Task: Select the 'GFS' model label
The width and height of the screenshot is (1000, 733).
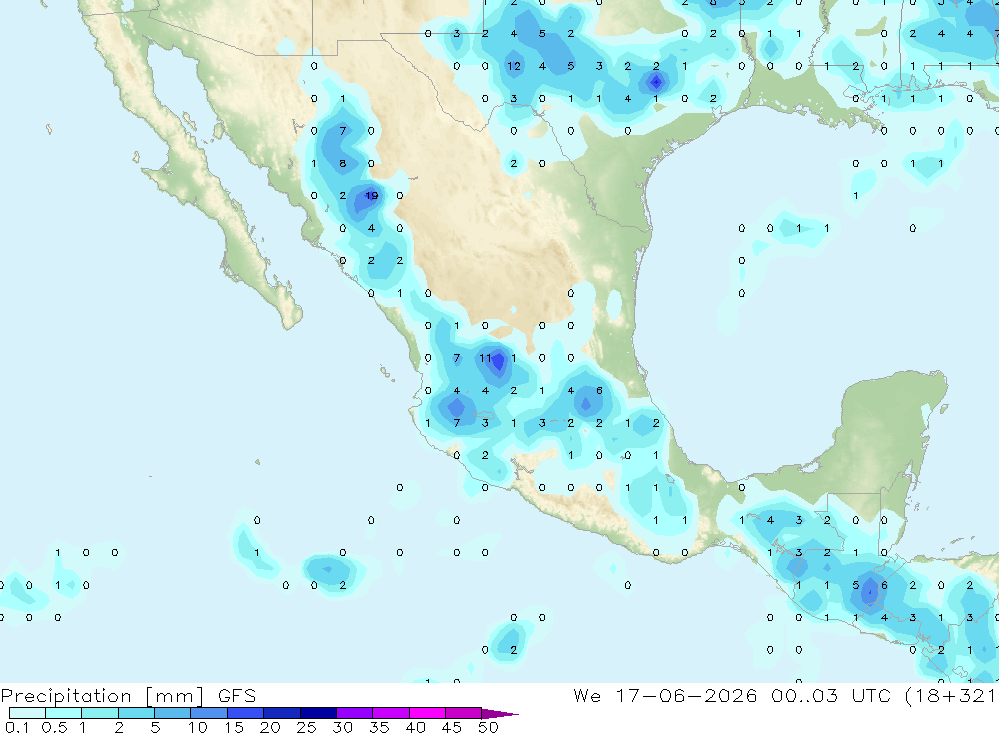Action: point(237,695)
